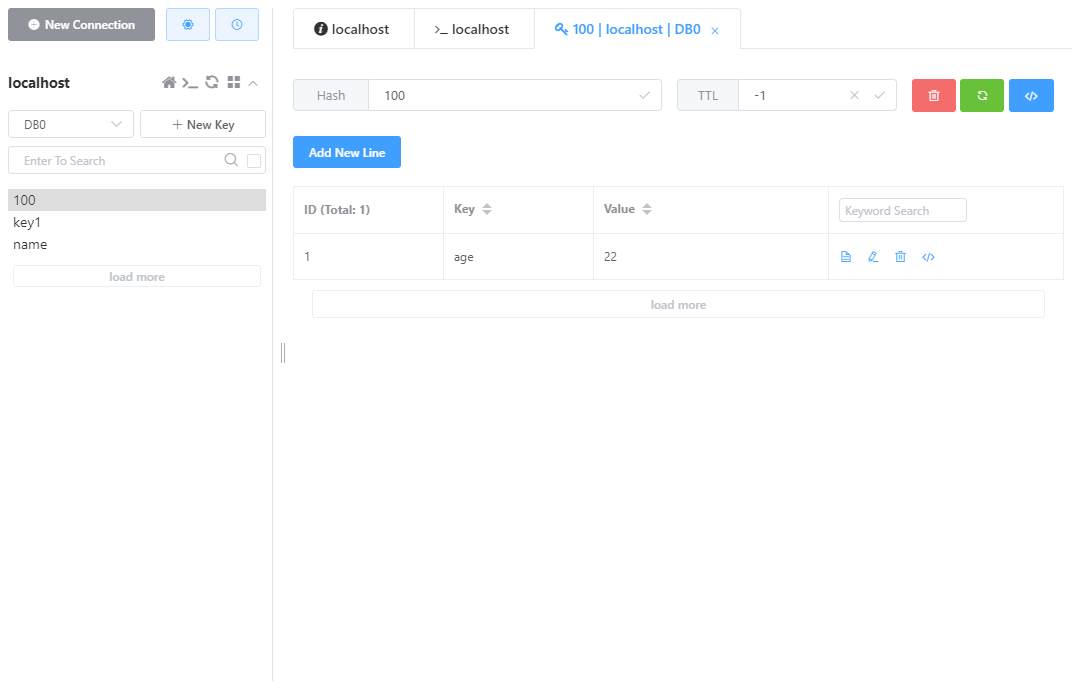
Task: Select the name key in list
Action: pos(137,245)
